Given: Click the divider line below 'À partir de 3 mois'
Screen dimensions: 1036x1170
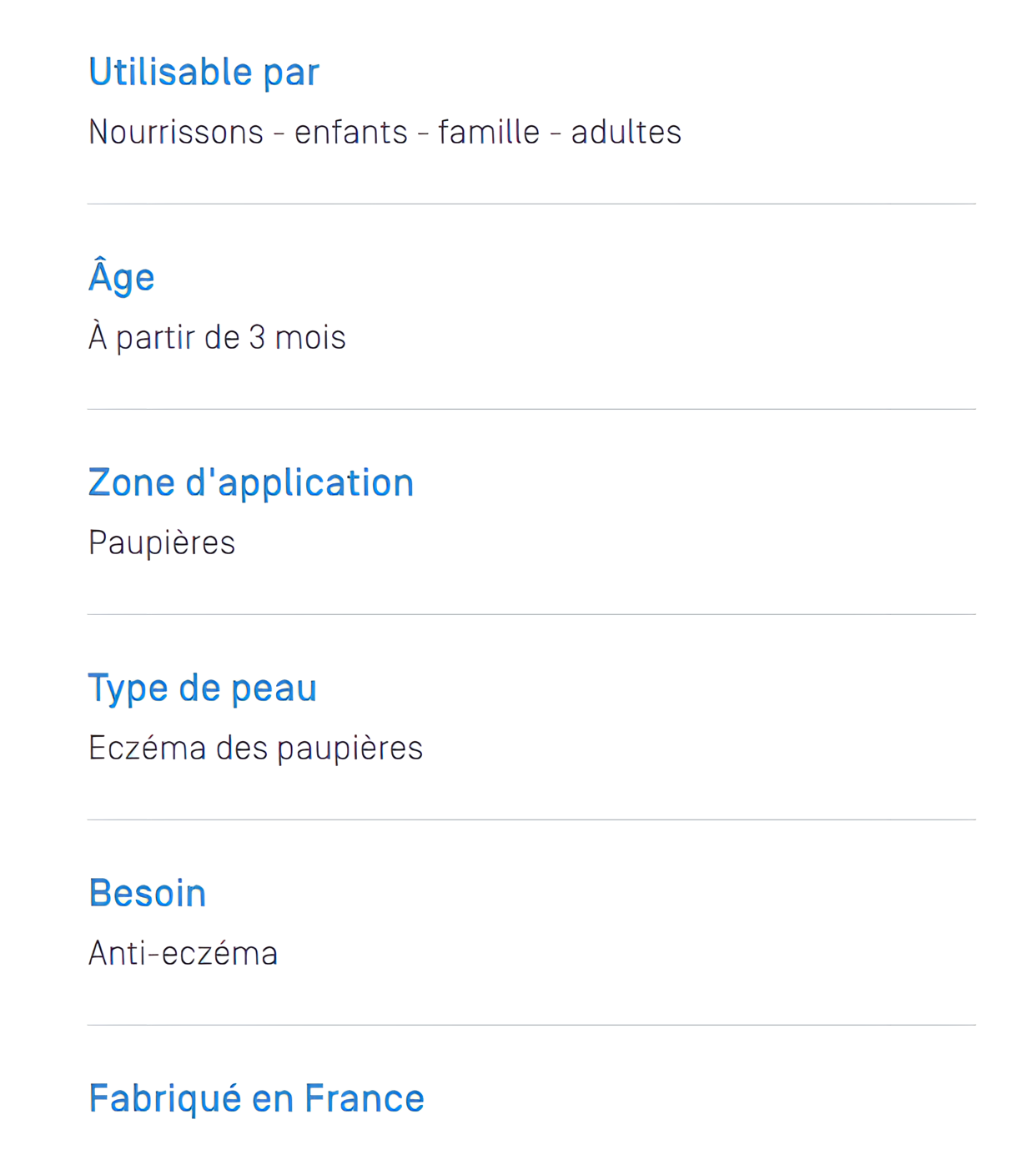Looking at the screenshot, I should coord(531,409).
